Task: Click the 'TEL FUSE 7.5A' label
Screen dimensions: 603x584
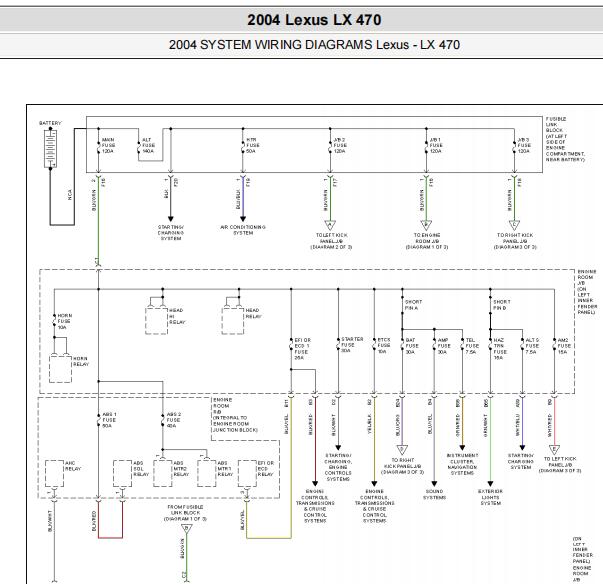Action: (472, 346)
